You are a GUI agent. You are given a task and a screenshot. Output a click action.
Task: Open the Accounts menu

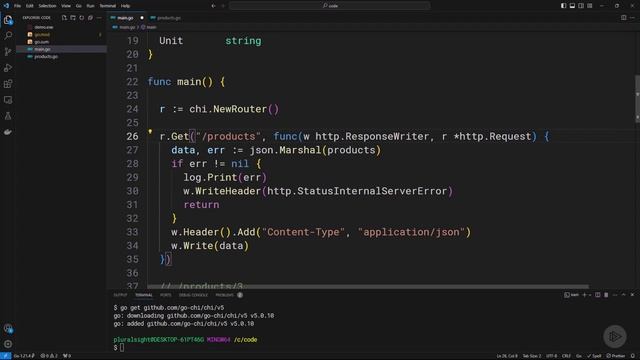(8, 328)
